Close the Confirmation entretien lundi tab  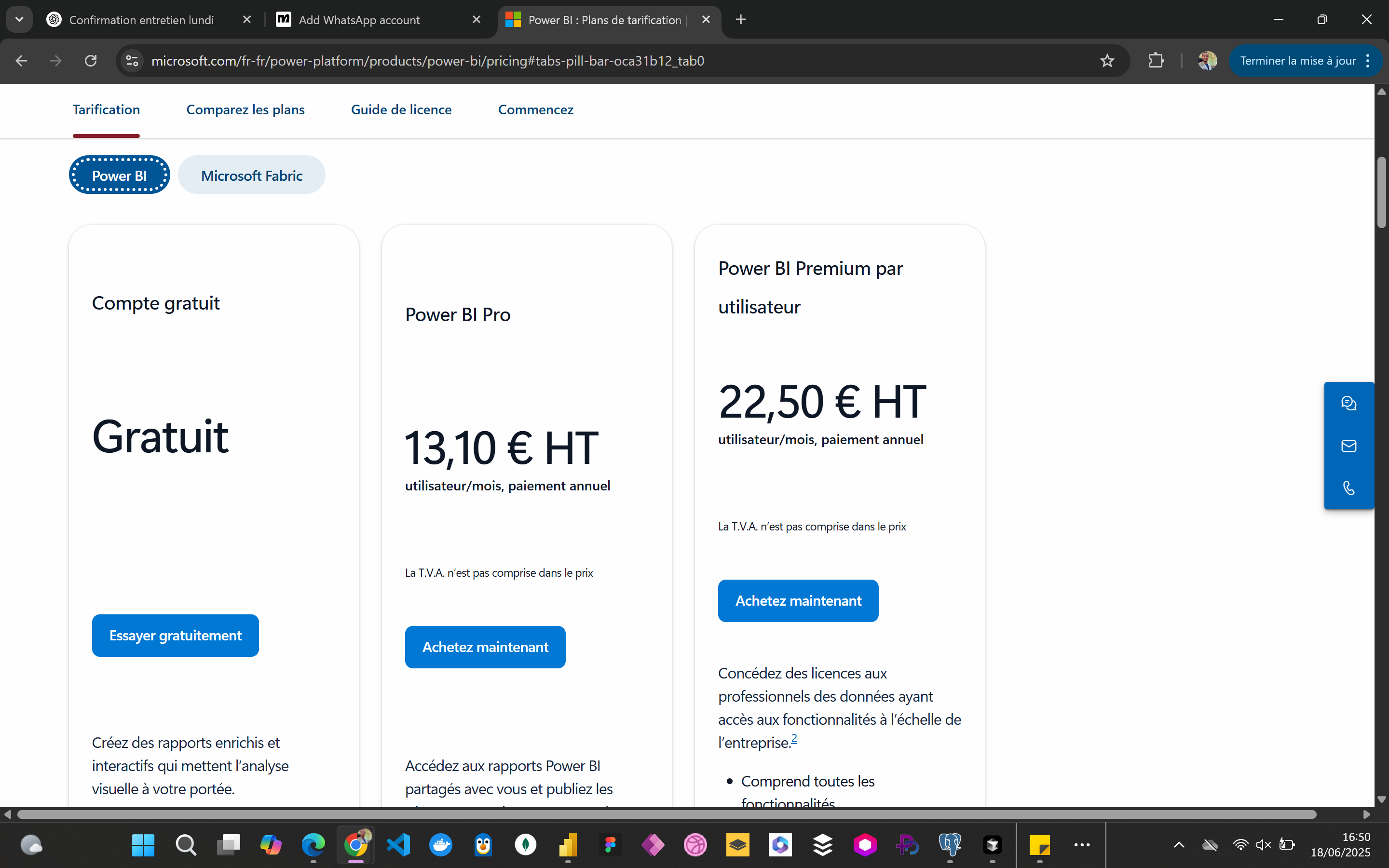[x=247, y=19]
